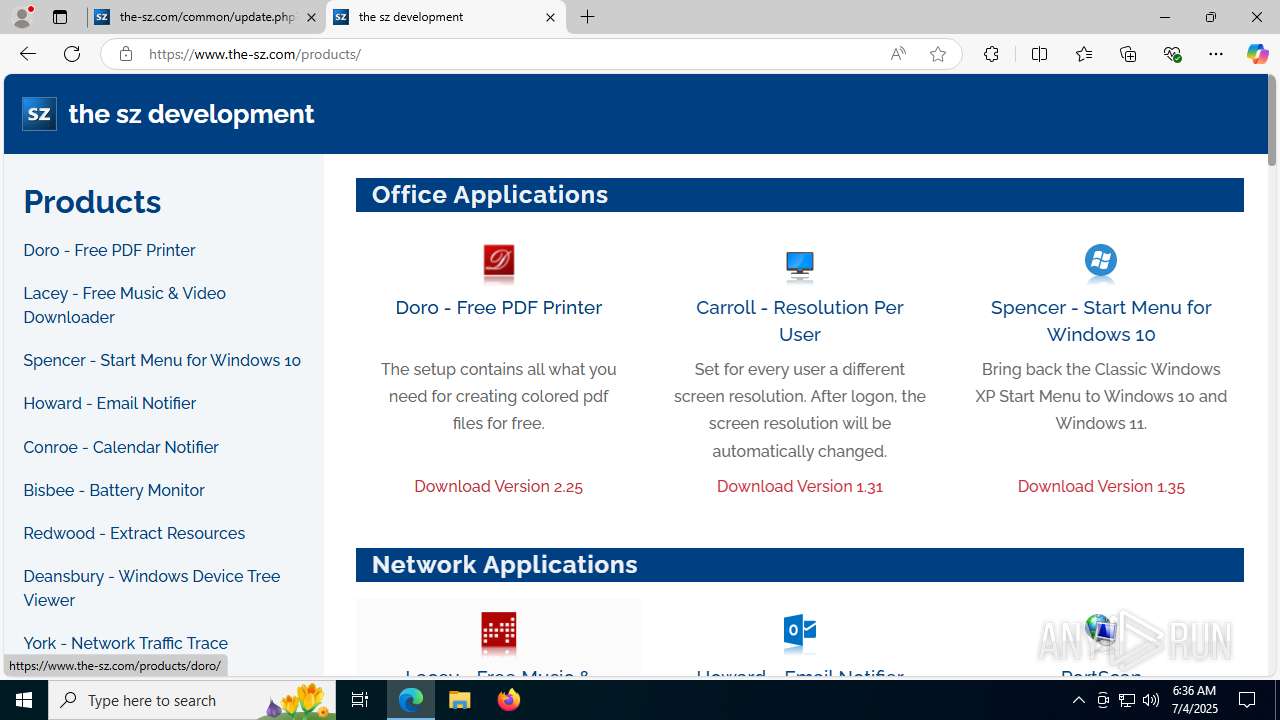Click the taskbar clock showing 6:36 AM
Screen dimensions: 1280x720
pyautogui.click(x=1193, y=700)
